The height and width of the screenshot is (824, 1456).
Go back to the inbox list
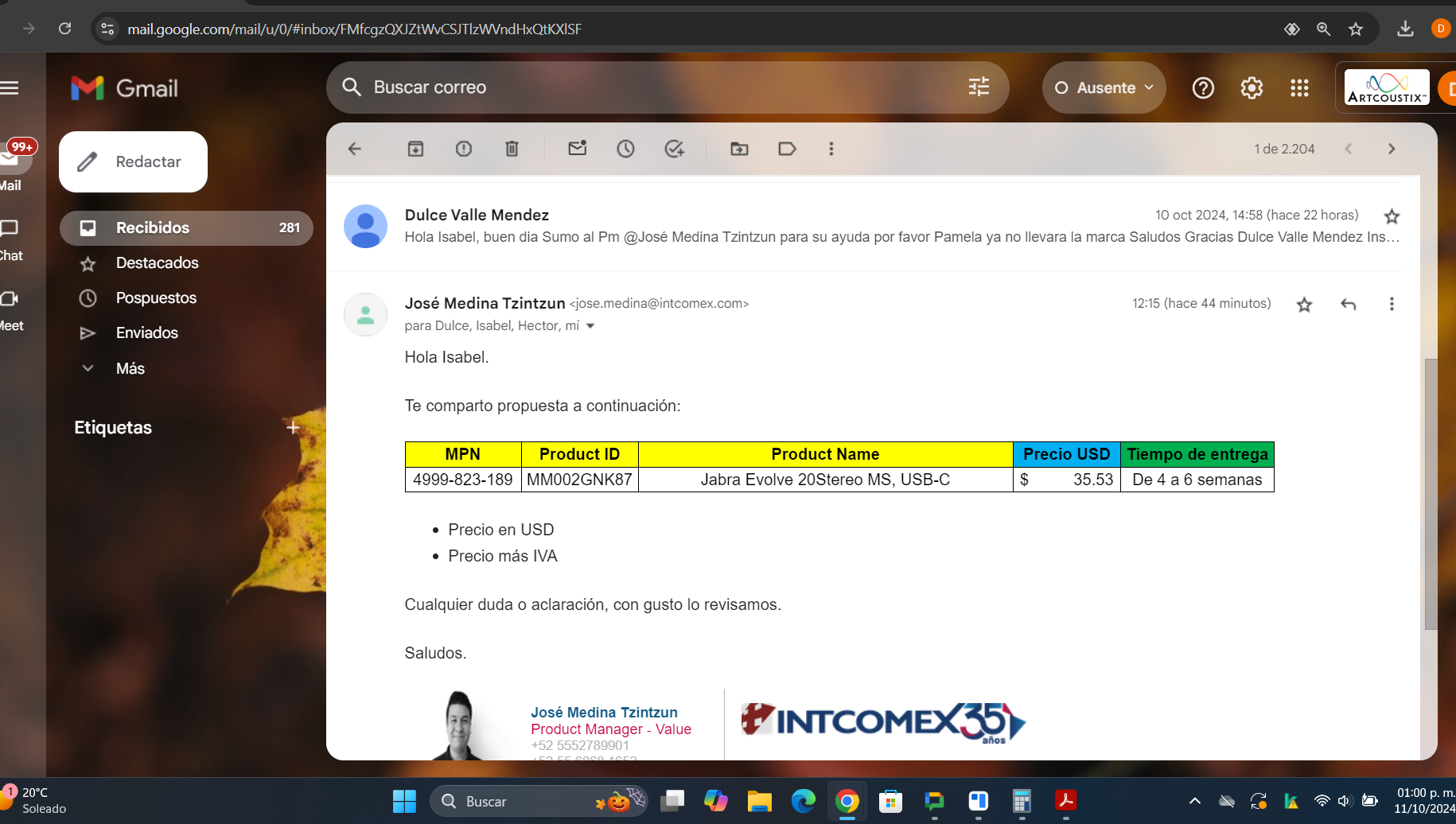(355, 149)
